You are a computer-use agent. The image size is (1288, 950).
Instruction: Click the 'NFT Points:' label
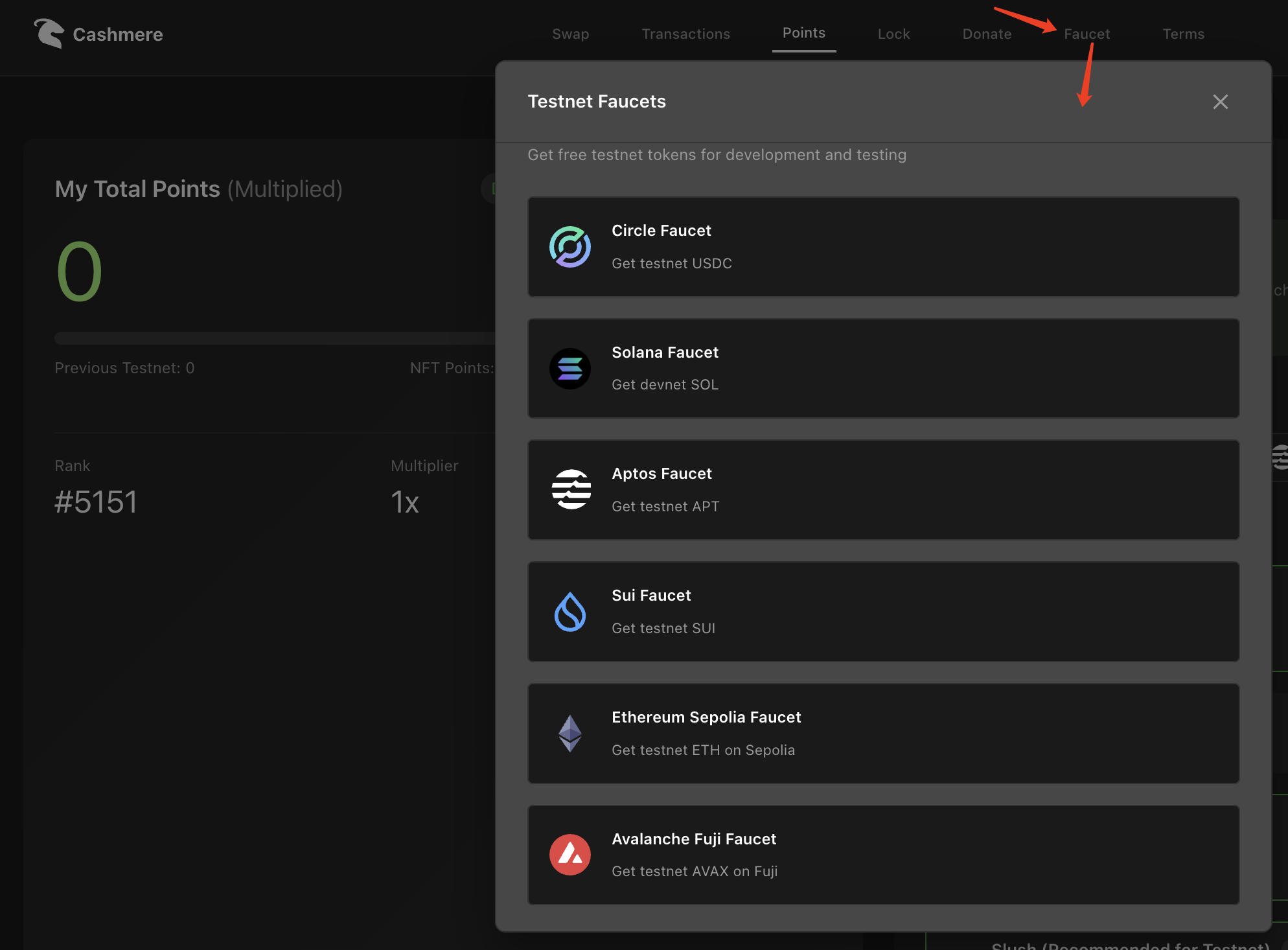click(x=452, y=368)
